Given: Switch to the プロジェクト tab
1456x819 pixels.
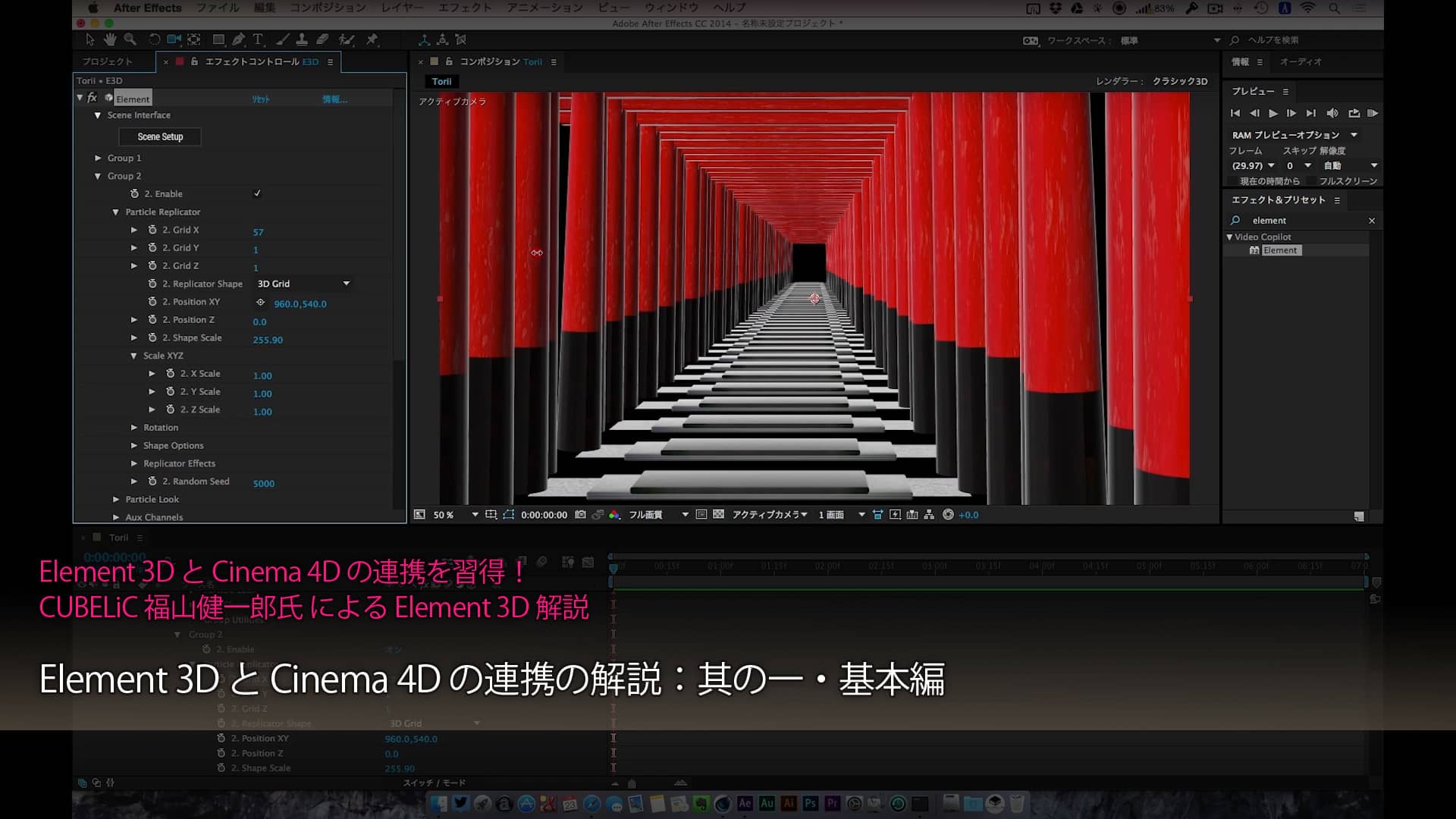Looking at the screenshot, I should pos(107,61).
